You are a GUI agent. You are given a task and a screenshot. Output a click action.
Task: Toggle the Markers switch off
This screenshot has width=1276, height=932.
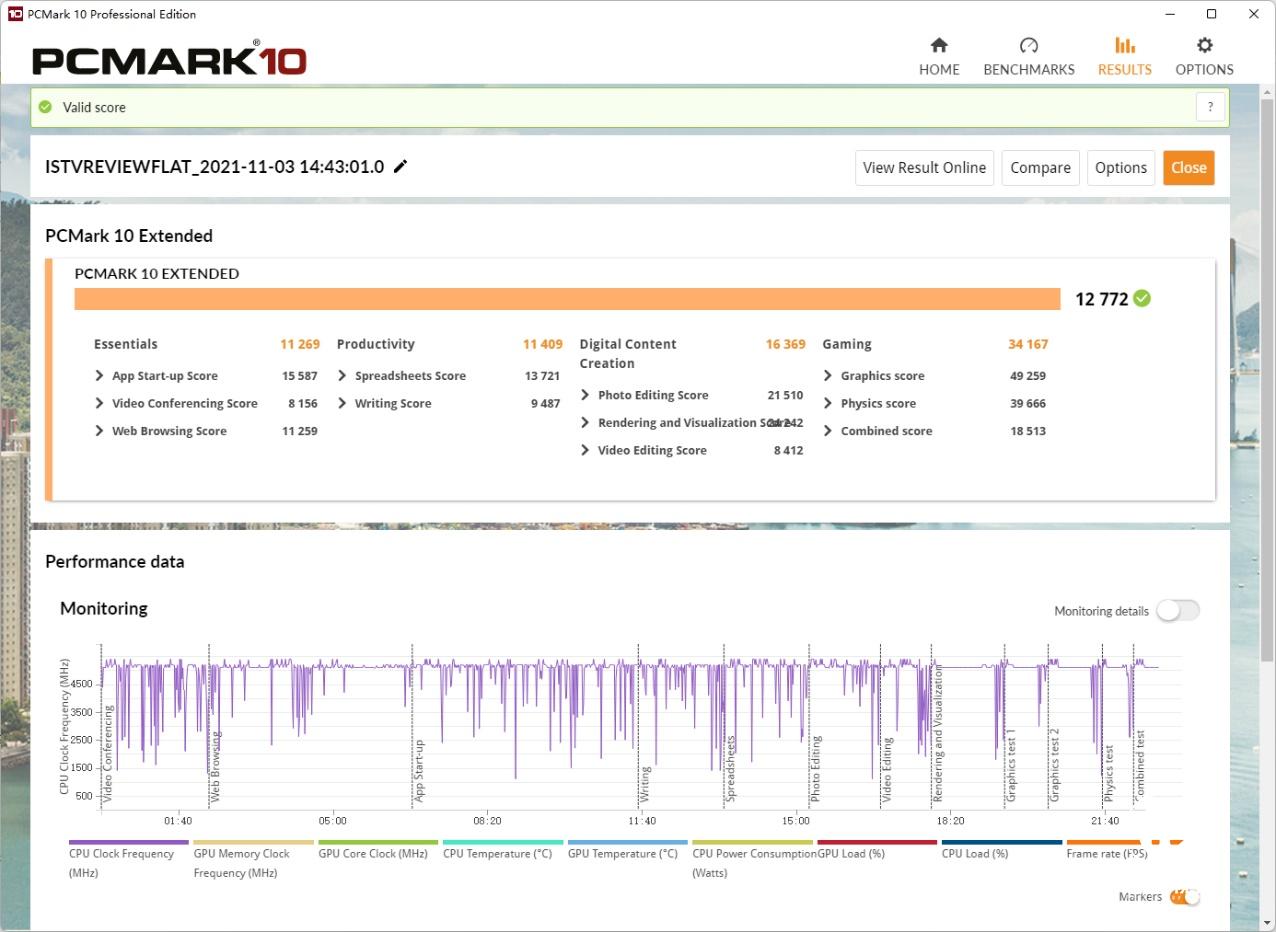[x=1184, y=897]
